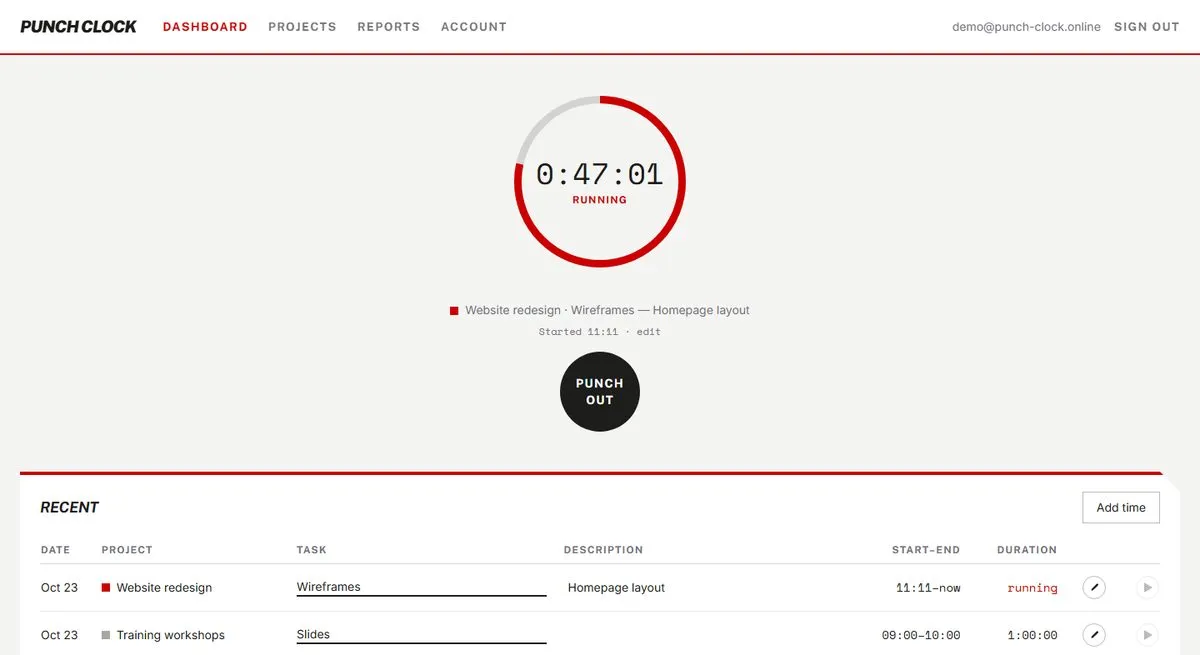Click the 11:11–now start-end cell
Screen dimensions: 1200x655
928,588
